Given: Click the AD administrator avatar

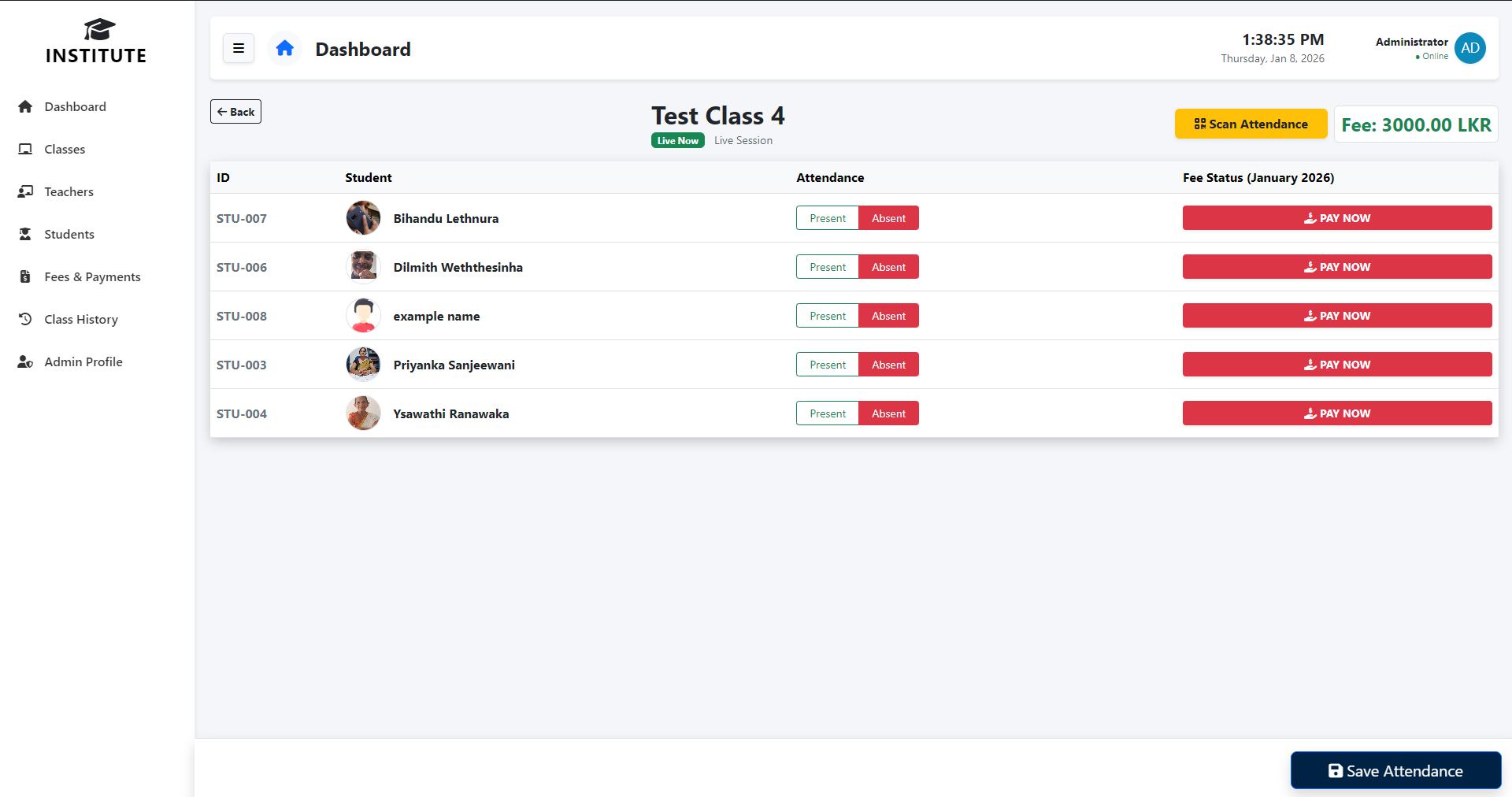Looking at the screenshot, I should tap(1469, 48).
